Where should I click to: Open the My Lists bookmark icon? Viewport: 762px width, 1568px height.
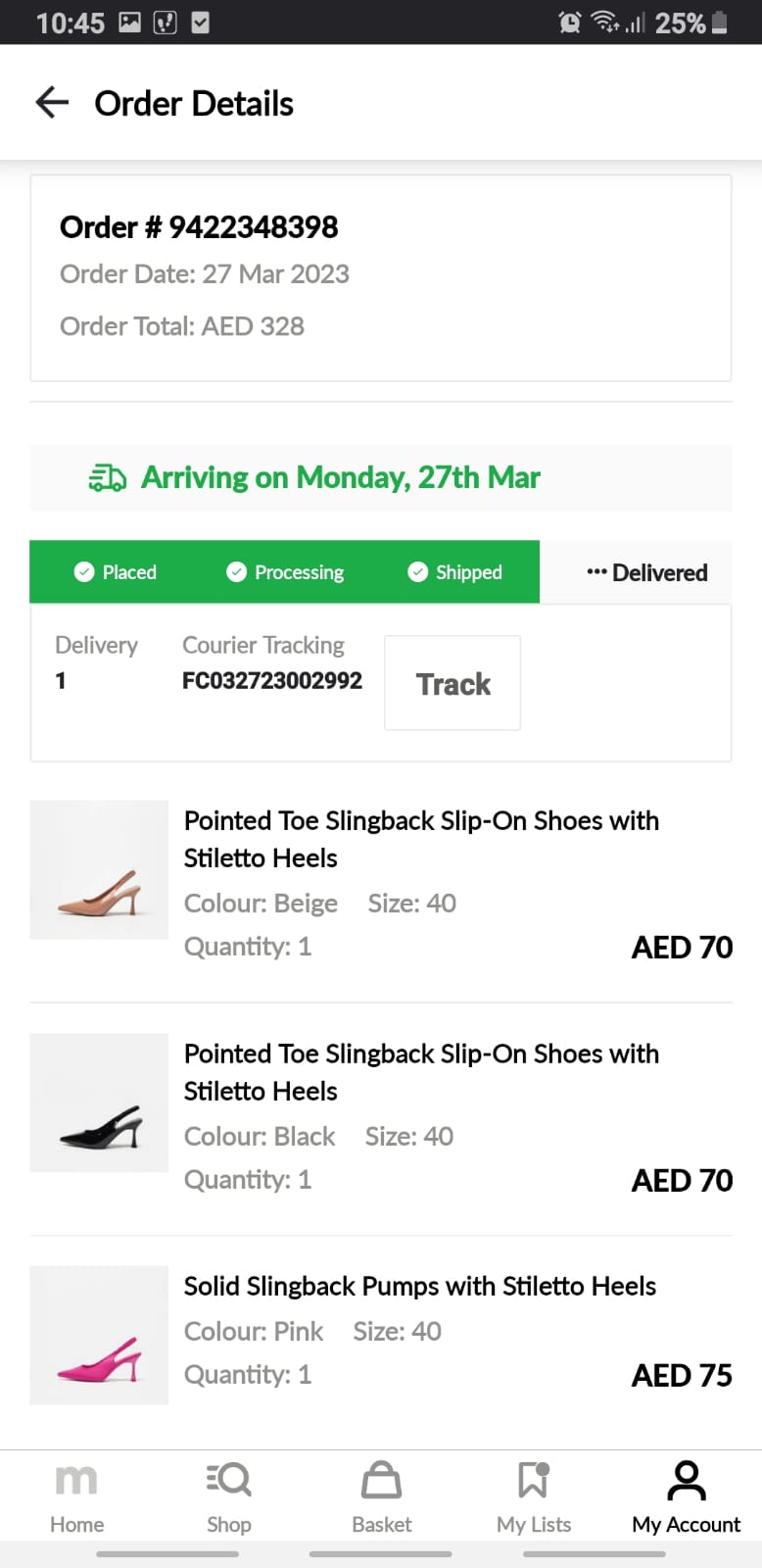pyautogui.click(x=534, y=1480)
